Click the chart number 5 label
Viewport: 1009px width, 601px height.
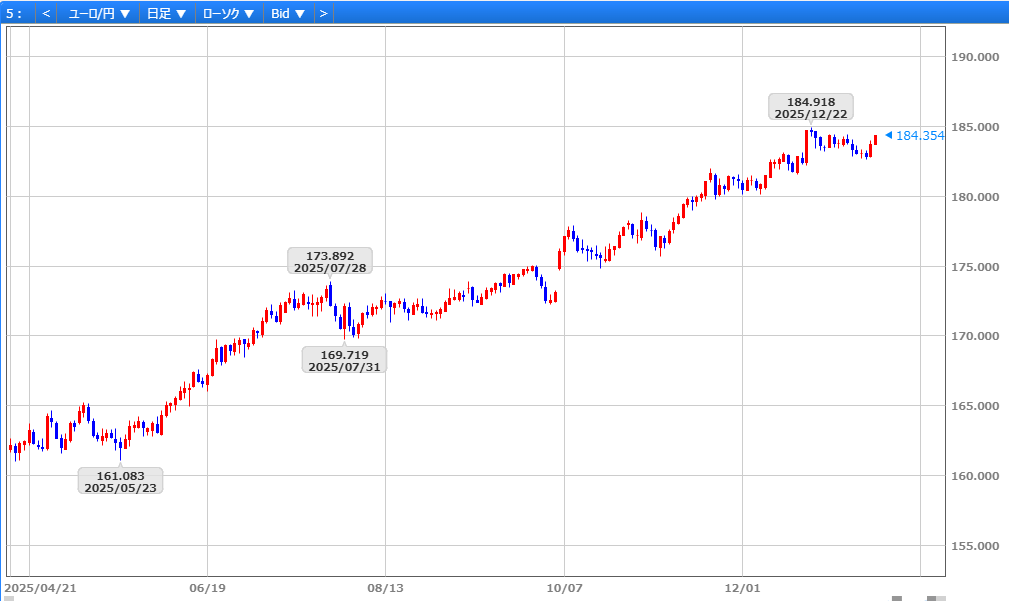point(13,14)
